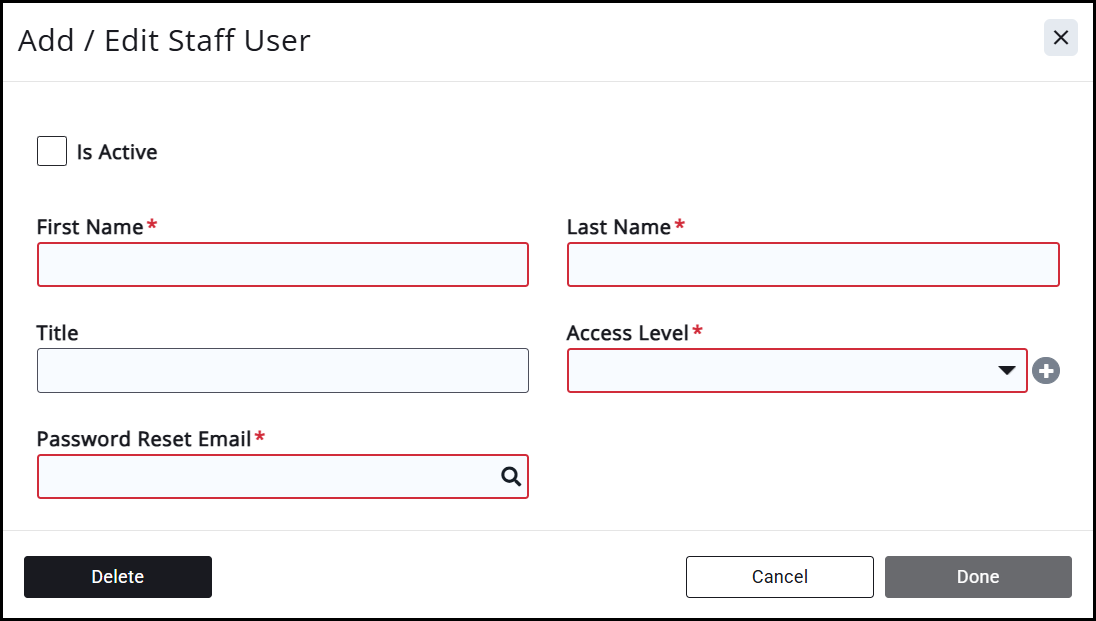Focus the Last Name input field

[x=812, y=265]
